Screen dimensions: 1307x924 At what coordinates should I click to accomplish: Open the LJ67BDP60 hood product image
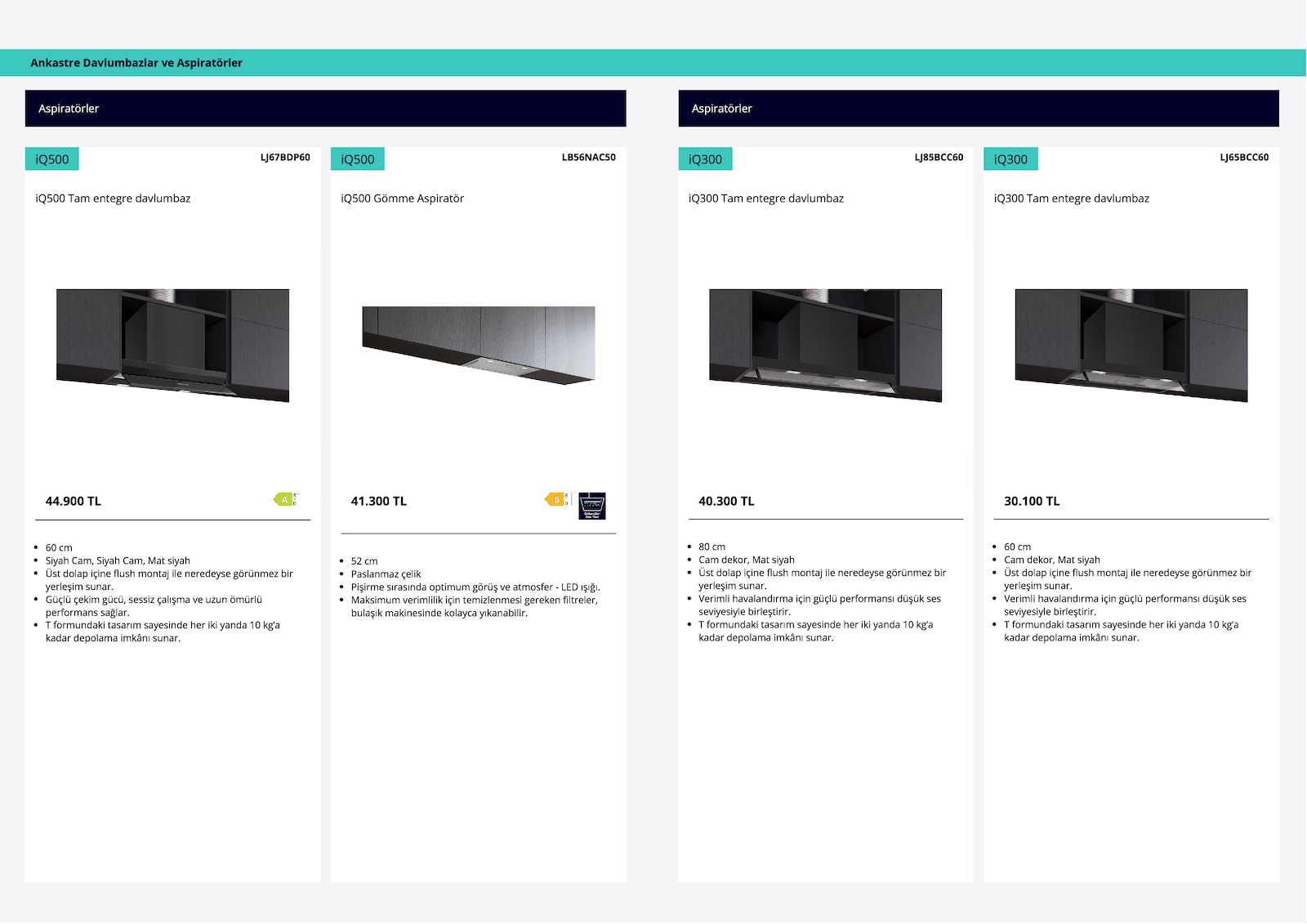click(172, 345)
